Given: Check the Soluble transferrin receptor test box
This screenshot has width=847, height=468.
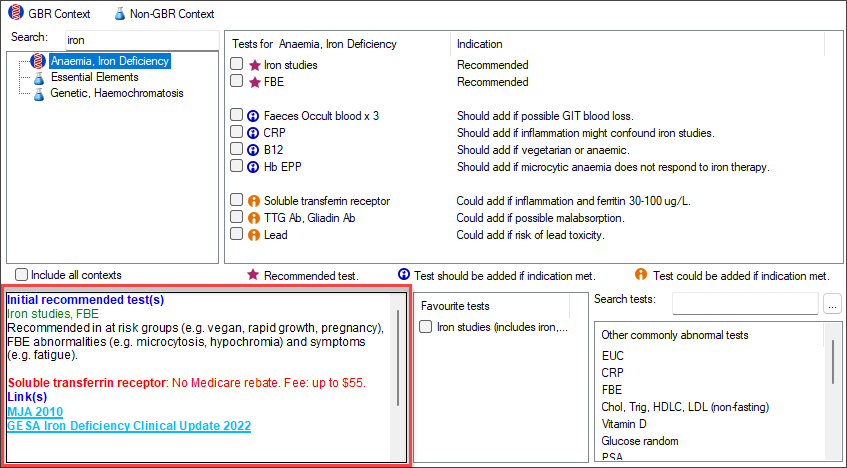Looking at the screenshot, I should (236, 201).
